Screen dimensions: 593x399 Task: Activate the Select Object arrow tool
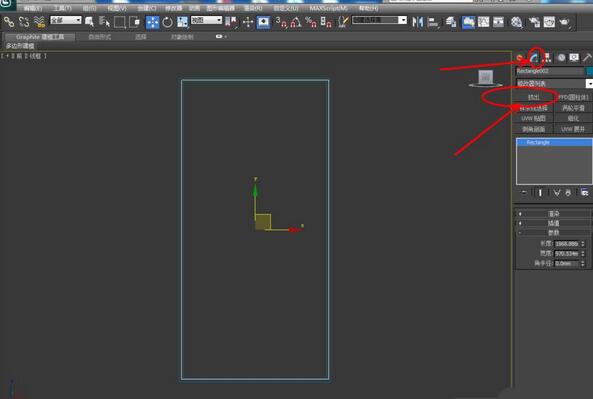pyautogui.click(x=89, y=22)
